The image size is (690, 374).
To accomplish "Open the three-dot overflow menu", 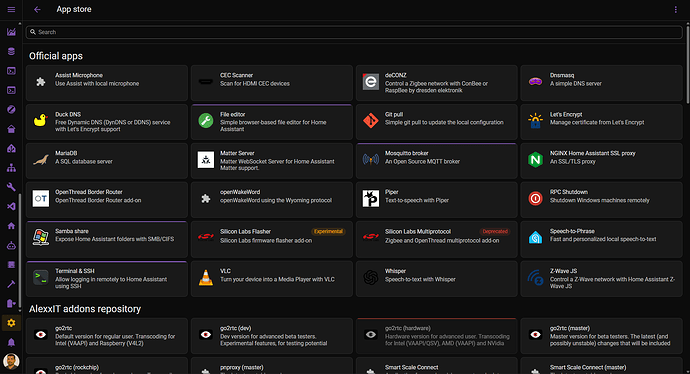I will pos(675,9).
